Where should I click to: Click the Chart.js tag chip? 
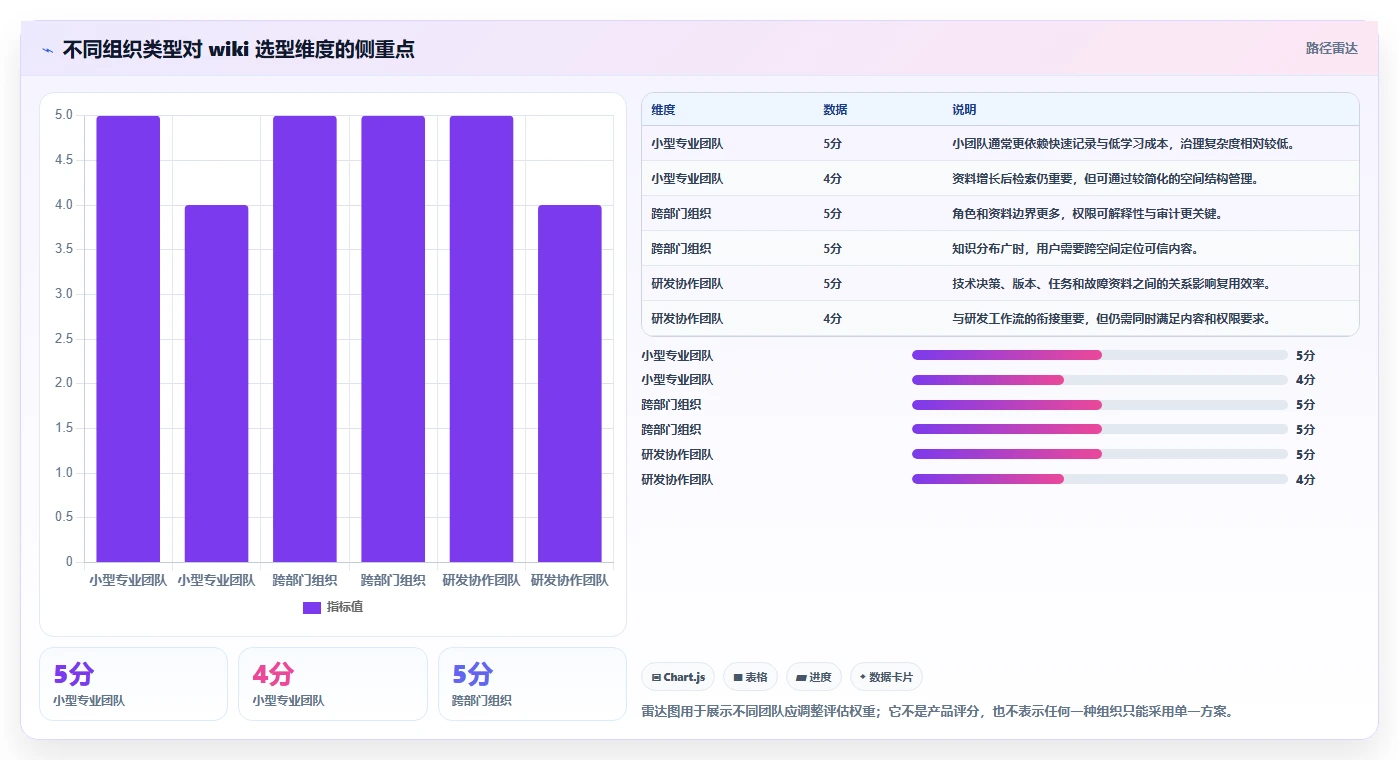pyautogui.click(x=678, y=677)
